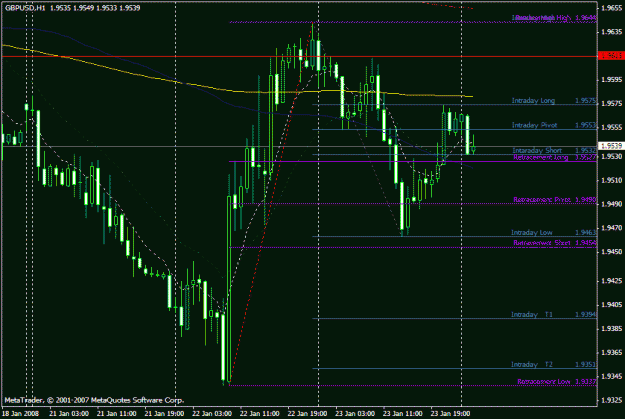Click the Intraday Long value 1.9575
The height and width of the screenshot is (419, 625).
pos(586,100)
